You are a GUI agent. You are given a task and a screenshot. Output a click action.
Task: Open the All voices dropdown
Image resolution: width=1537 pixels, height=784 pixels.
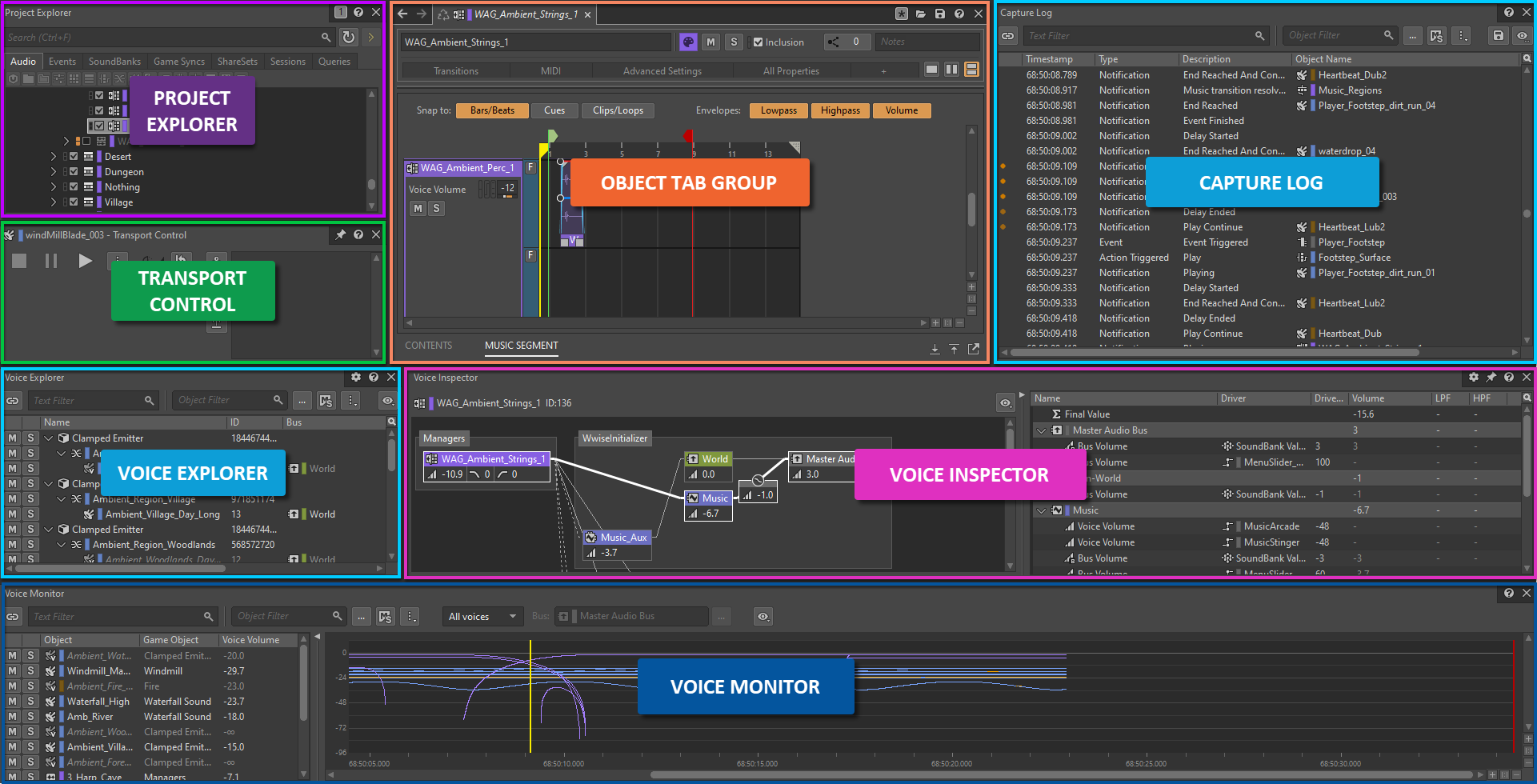482,617
